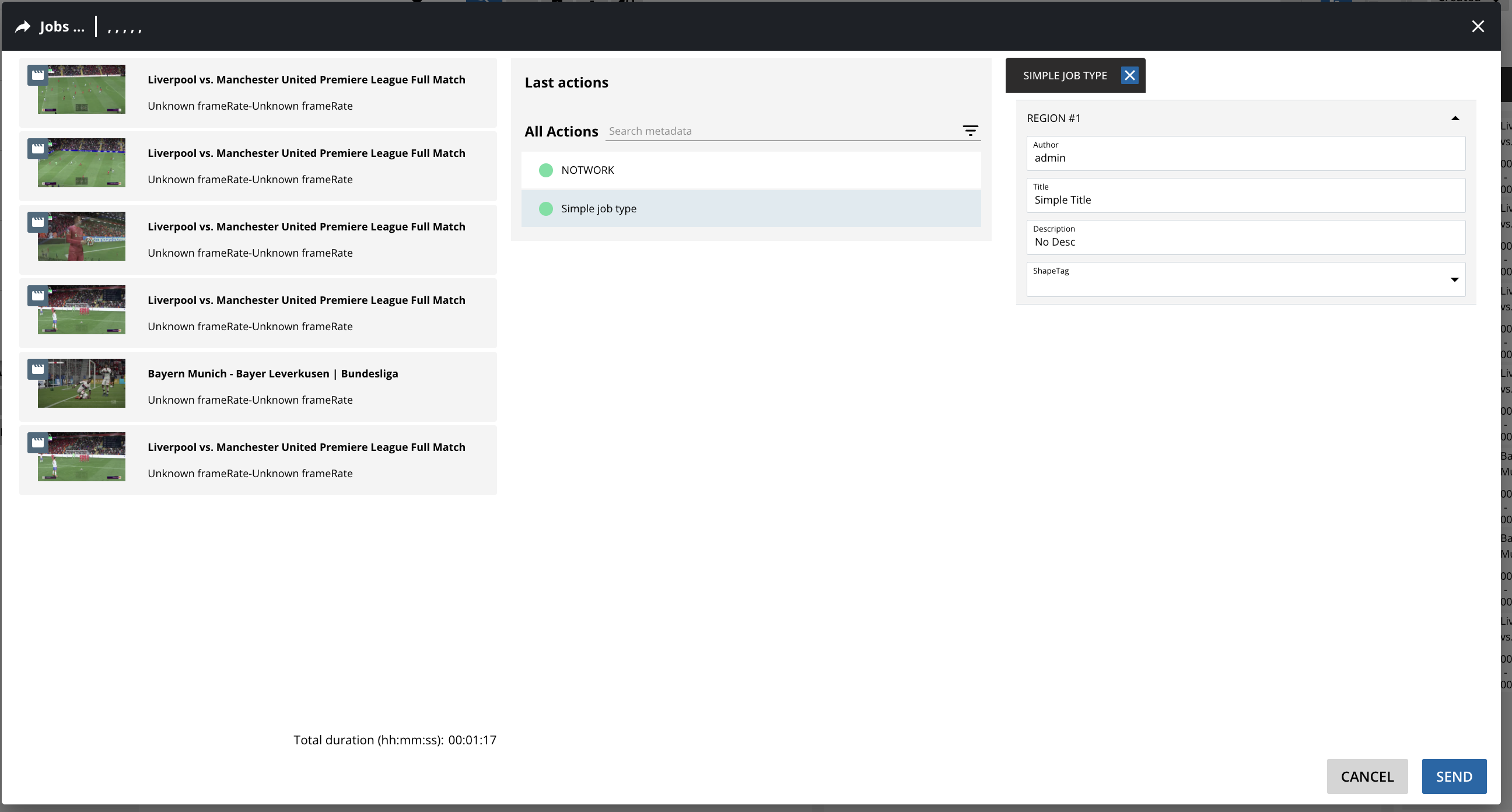
Task: Click clapperboard icon on Bayern Munich clip
Action: (x=38, y=369)
